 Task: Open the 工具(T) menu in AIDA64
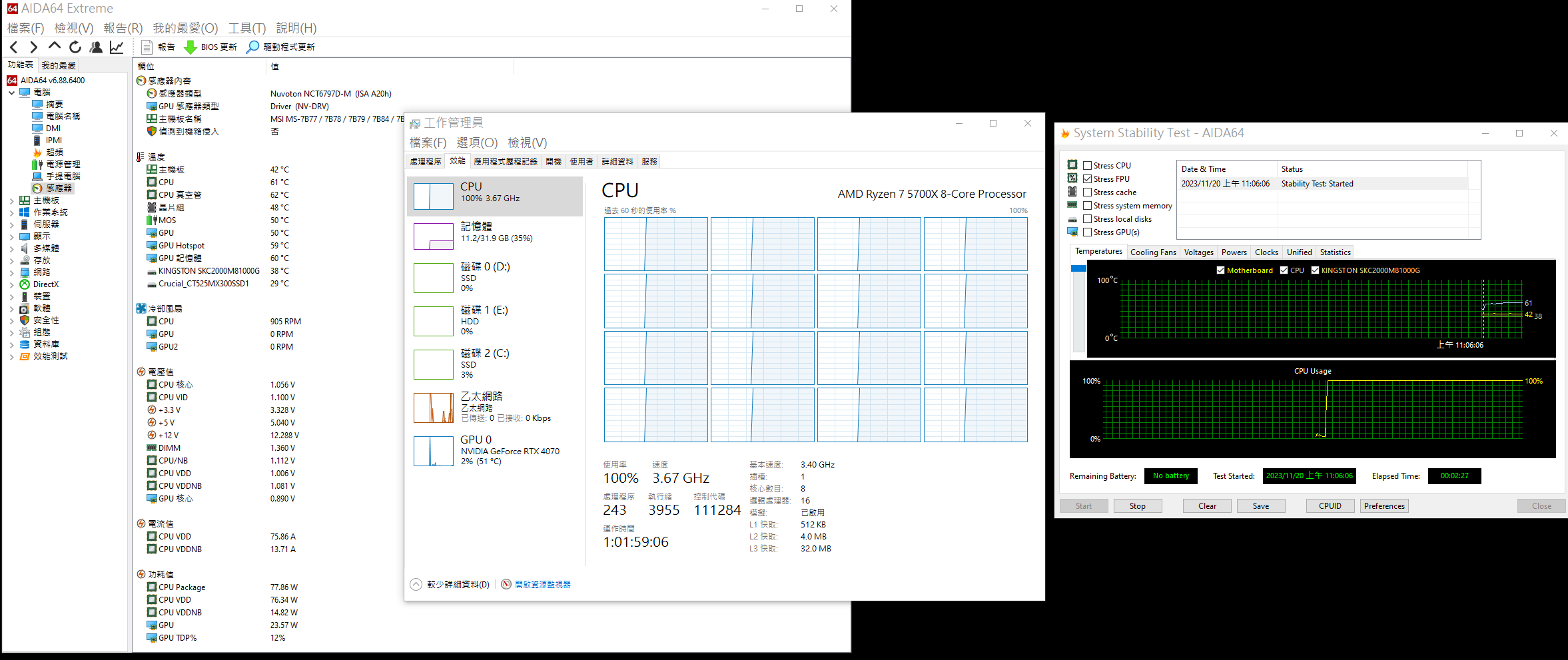tap(246, 28)
